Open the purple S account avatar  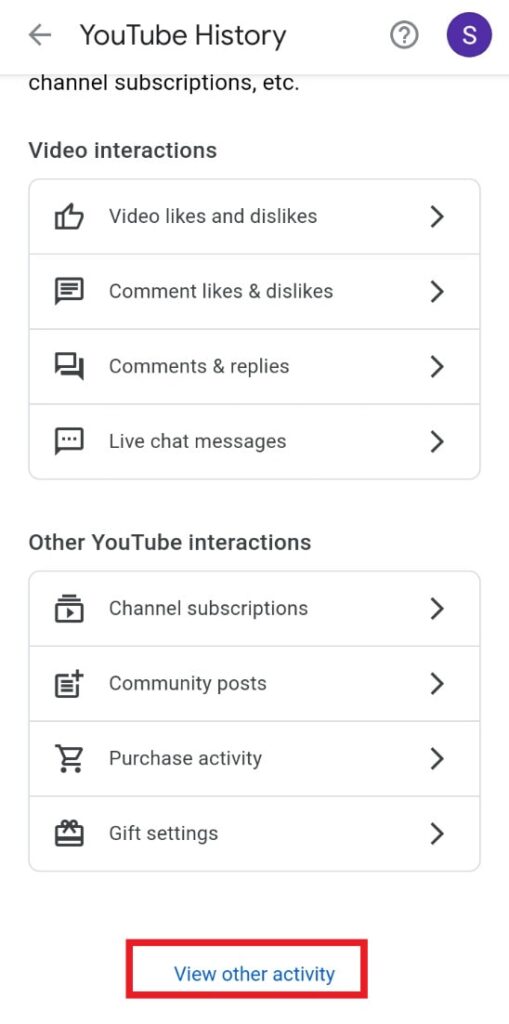point(468,35)
